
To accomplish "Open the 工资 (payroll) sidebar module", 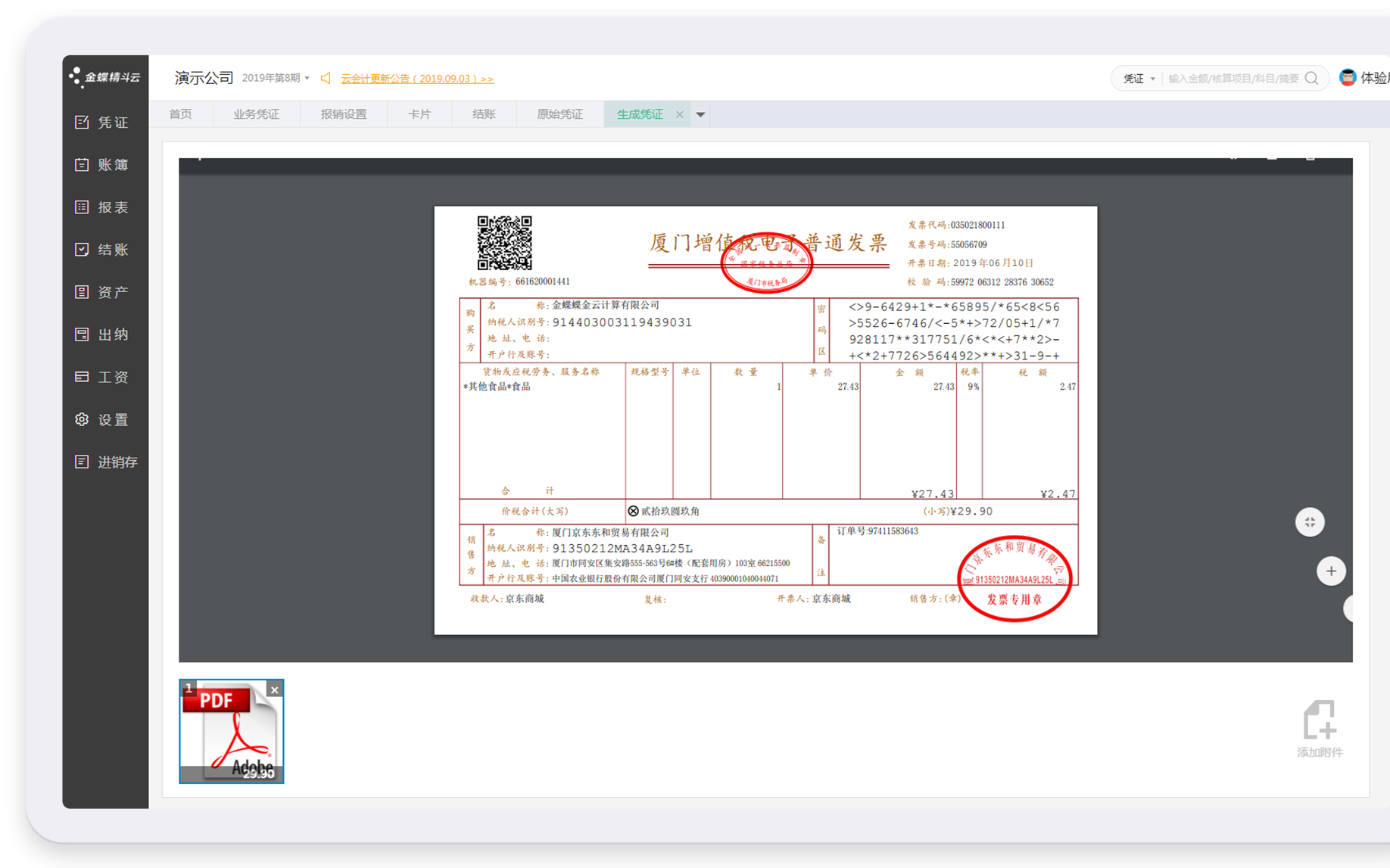I will point(104,376).
